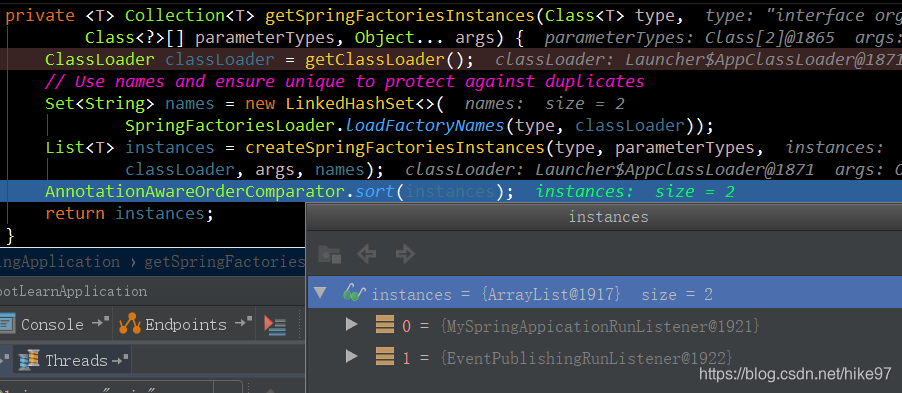Click the getSpringFactories breadcrumb
Viewport: 902px width, 393px height.
click(224, 262)
